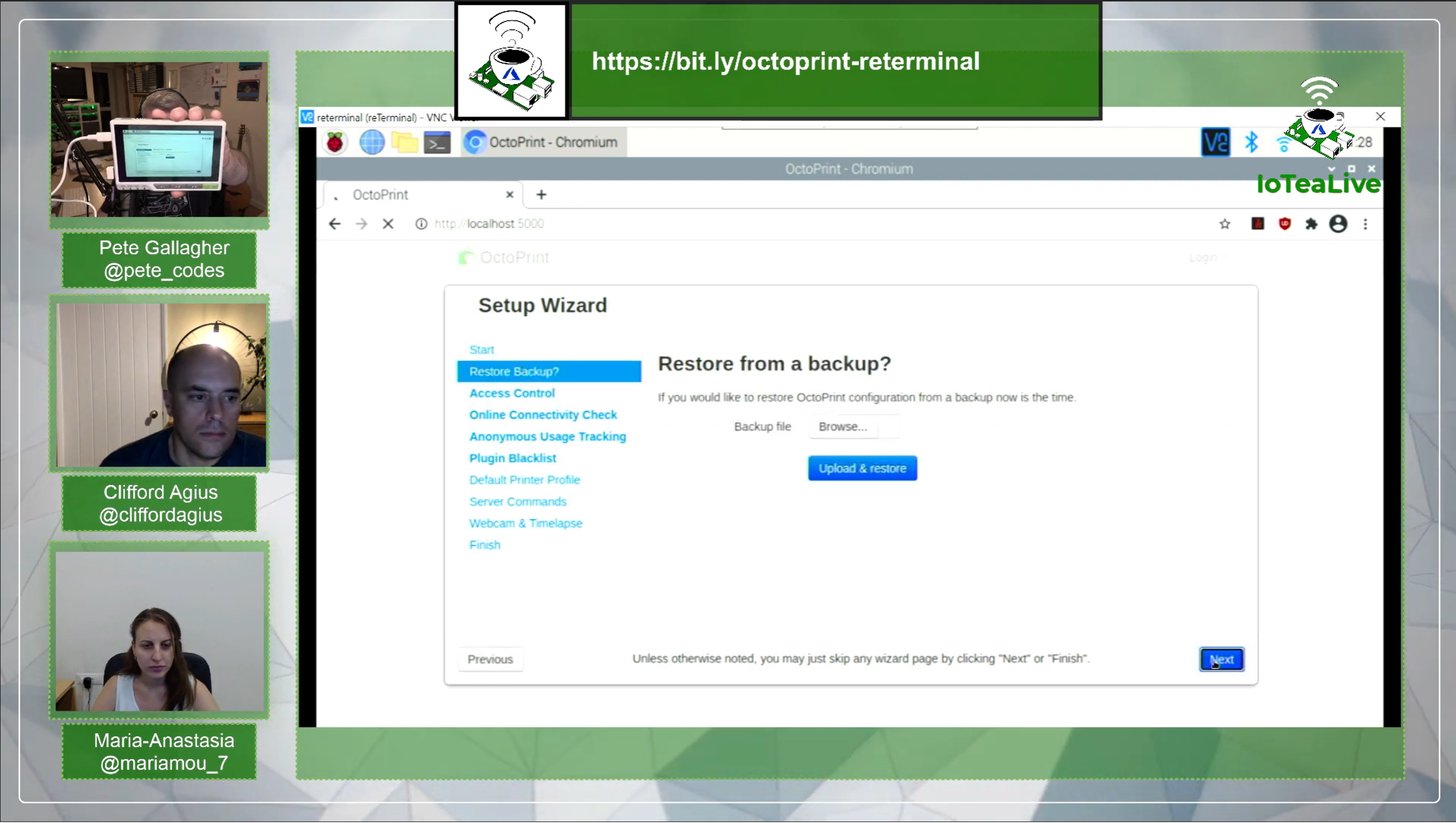Open the Extensions puzzle icon

1311,224
